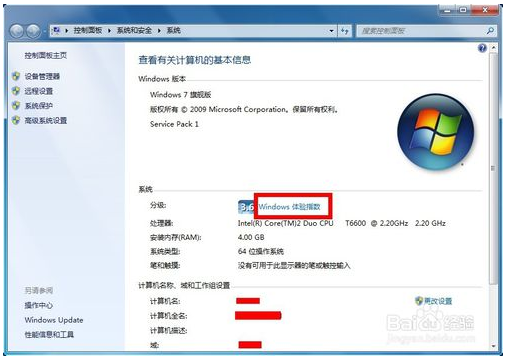Click the 4.00 GB memory value
This screenshot has height=361, width=508.
point(251,237)
